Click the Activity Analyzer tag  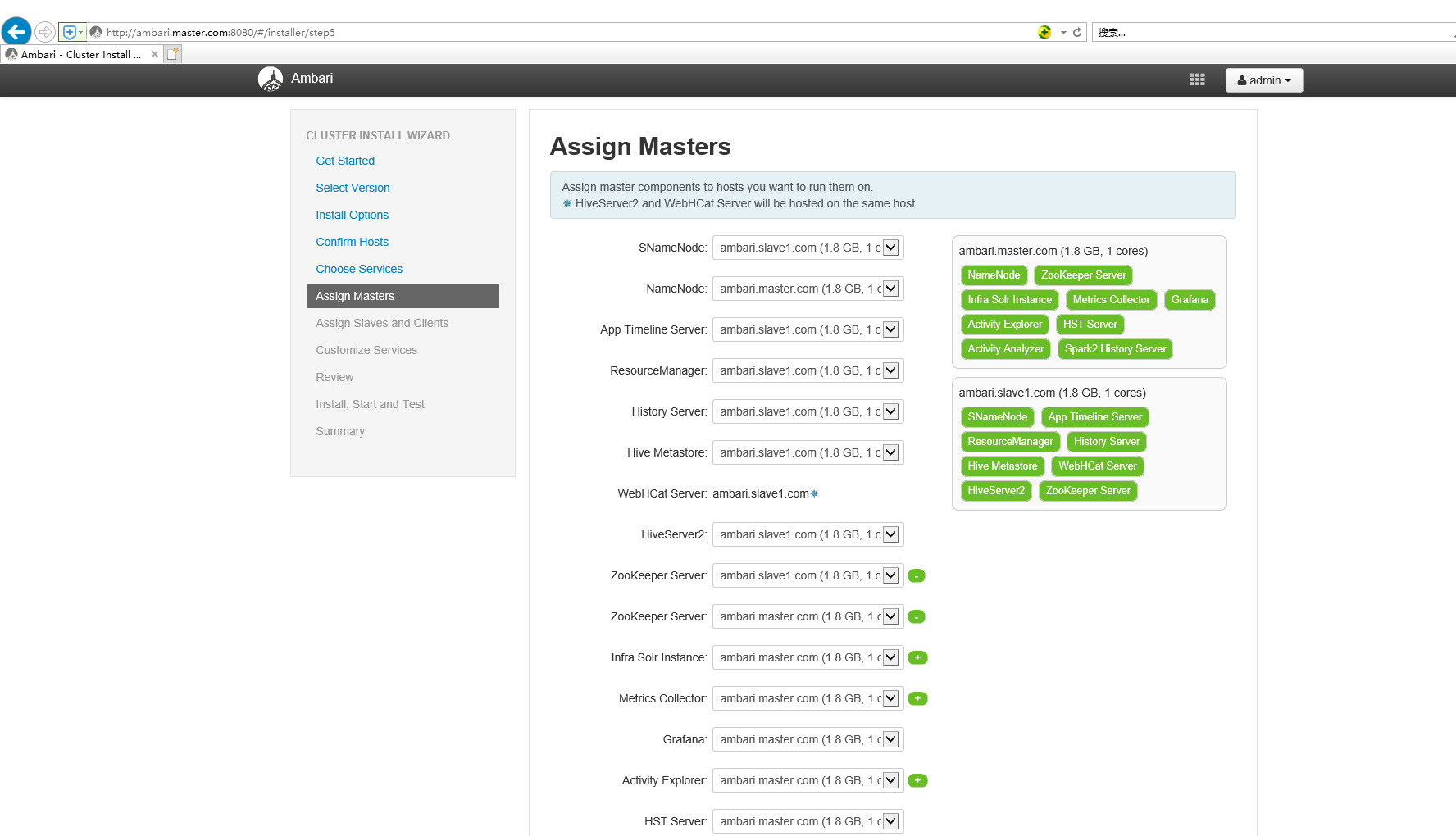point(1005,349)
